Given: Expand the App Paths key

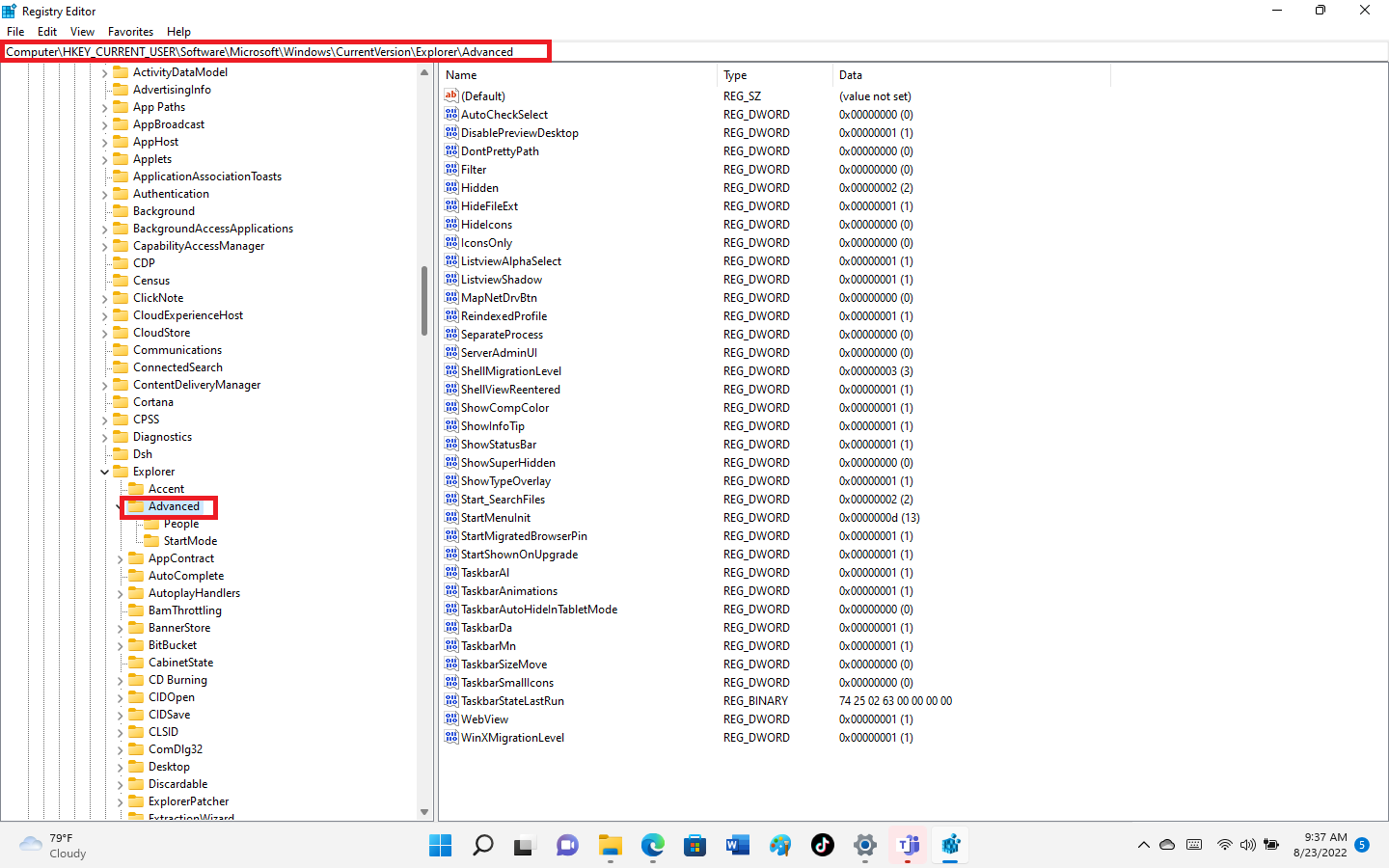Looking at the screenshot, I should click(105, 108).
